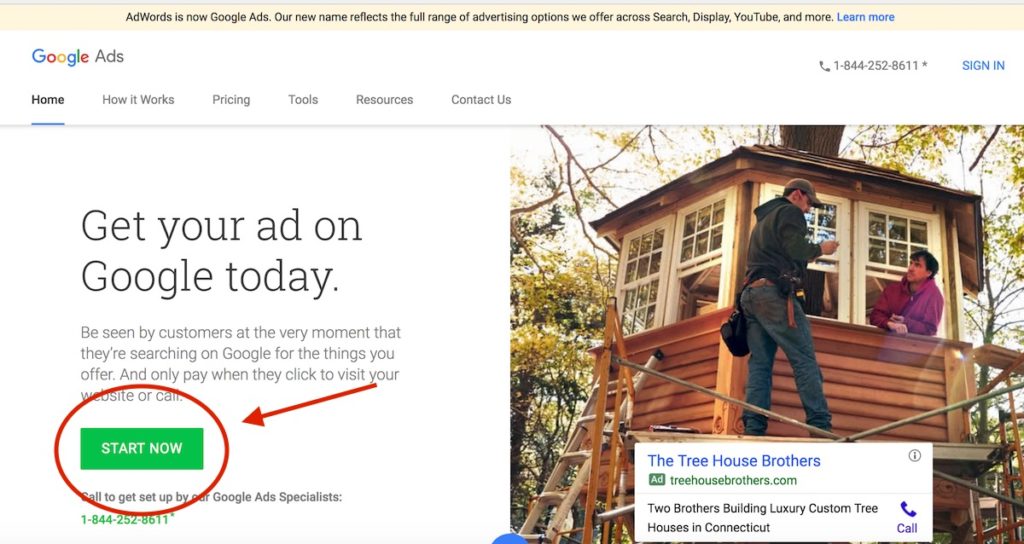Click 'Call to get set up' text line
This screenshot has width=1024, height=544.
[211, 497]
